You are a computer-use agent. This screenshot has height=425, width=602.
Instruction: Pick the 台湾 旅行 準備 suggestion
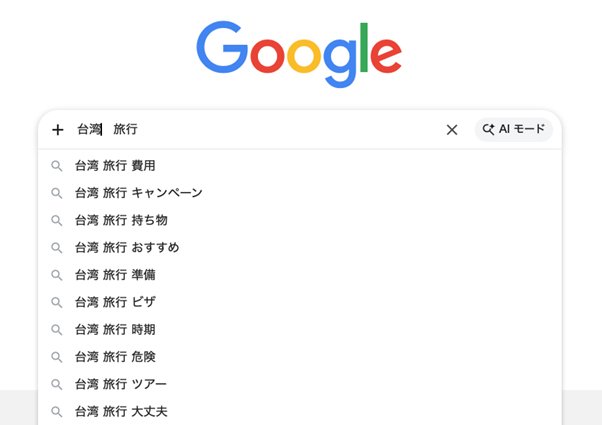[x=115, y=274]
